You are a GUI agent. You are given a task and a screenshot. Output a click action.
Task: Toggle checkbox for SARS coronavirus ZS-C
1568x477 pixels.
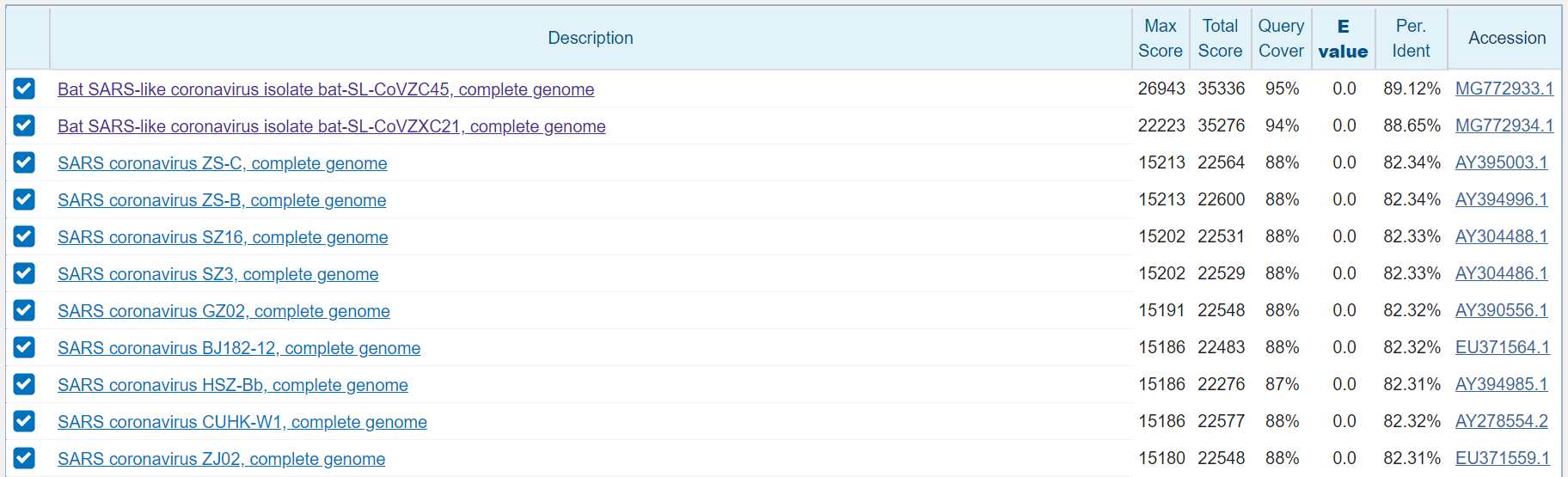pyautogui.click(x=24, y=162)
